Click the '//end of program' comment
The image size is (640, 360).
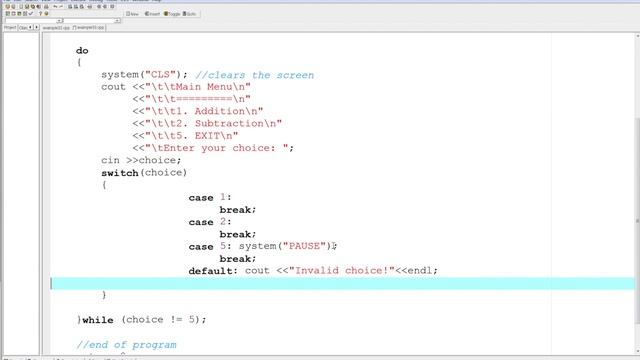(127, 345)
